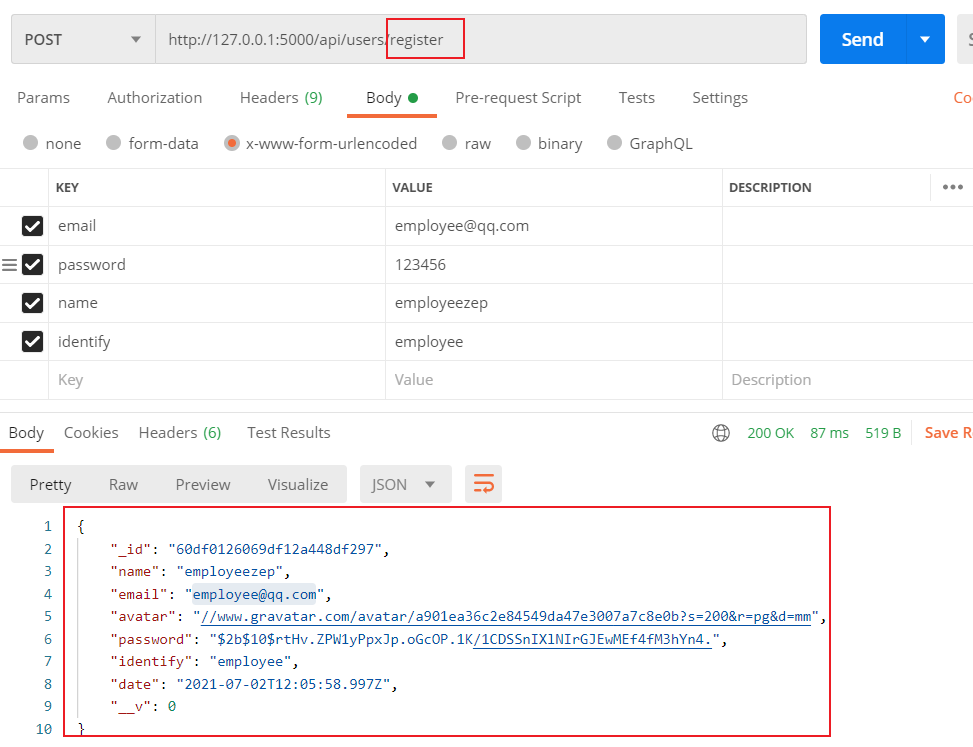
Task: Select the request Body tab
Action: pos(392,98)
